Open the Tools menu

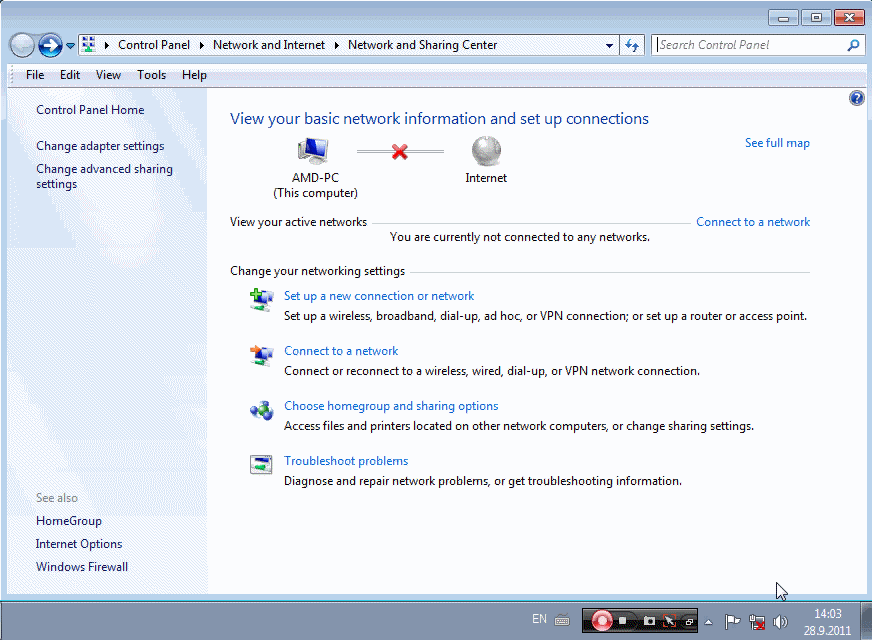tap(152, 75)
